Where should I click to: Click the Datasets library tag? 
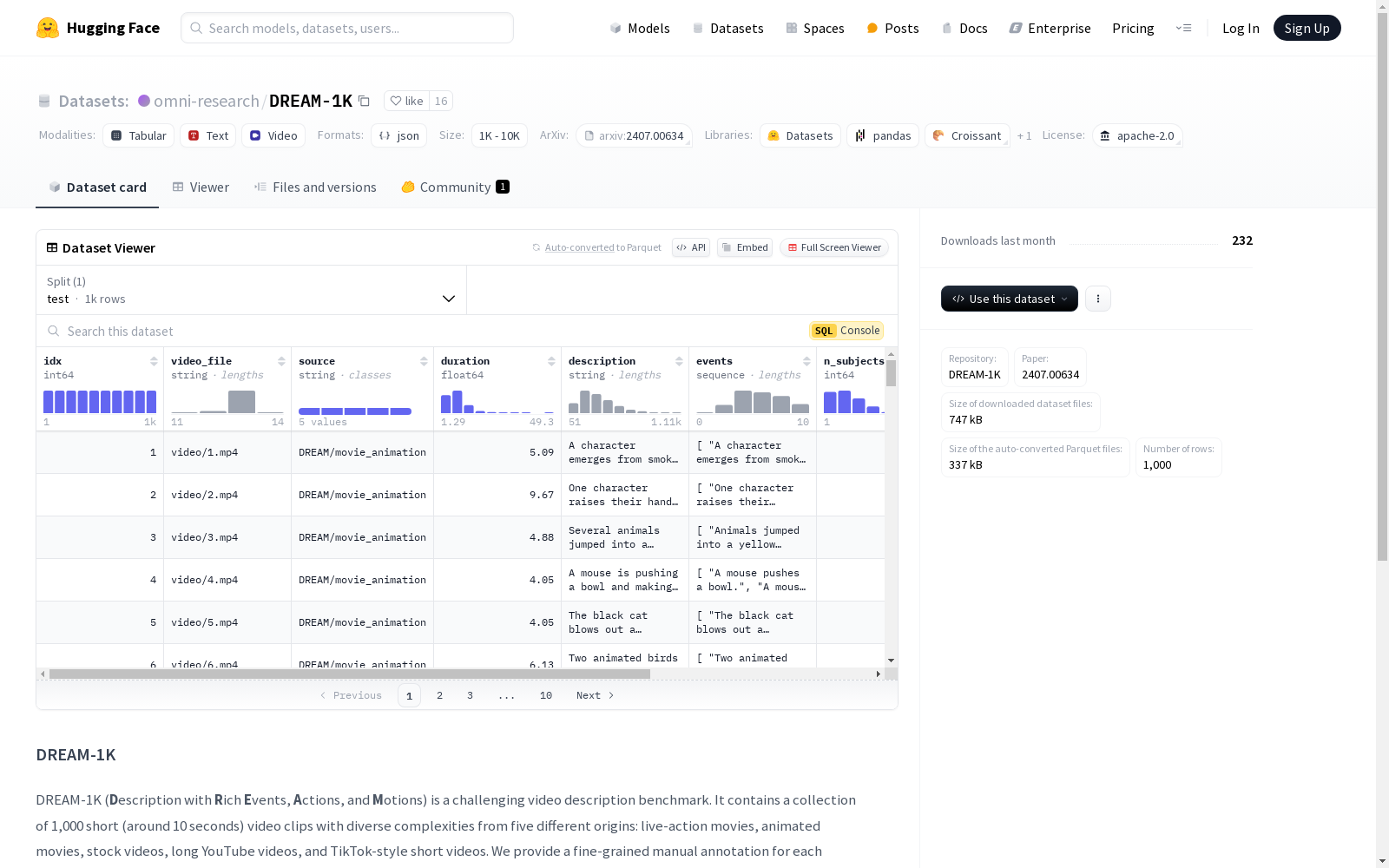pos(800,135)
